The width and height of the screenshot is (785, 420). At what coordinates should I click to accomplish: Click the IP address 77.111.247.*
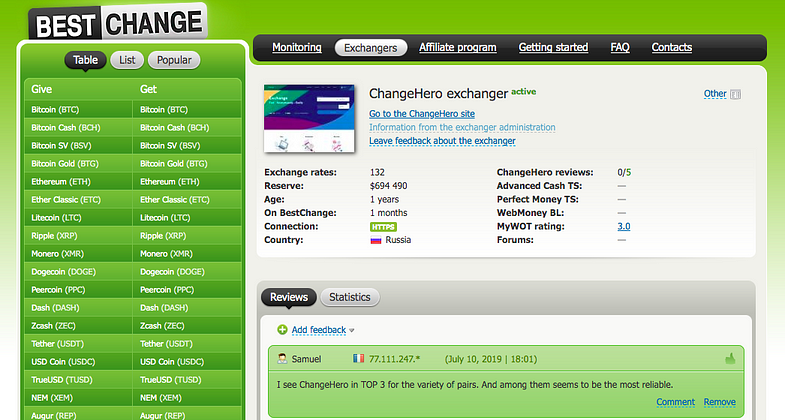click(x=395, y=359)
